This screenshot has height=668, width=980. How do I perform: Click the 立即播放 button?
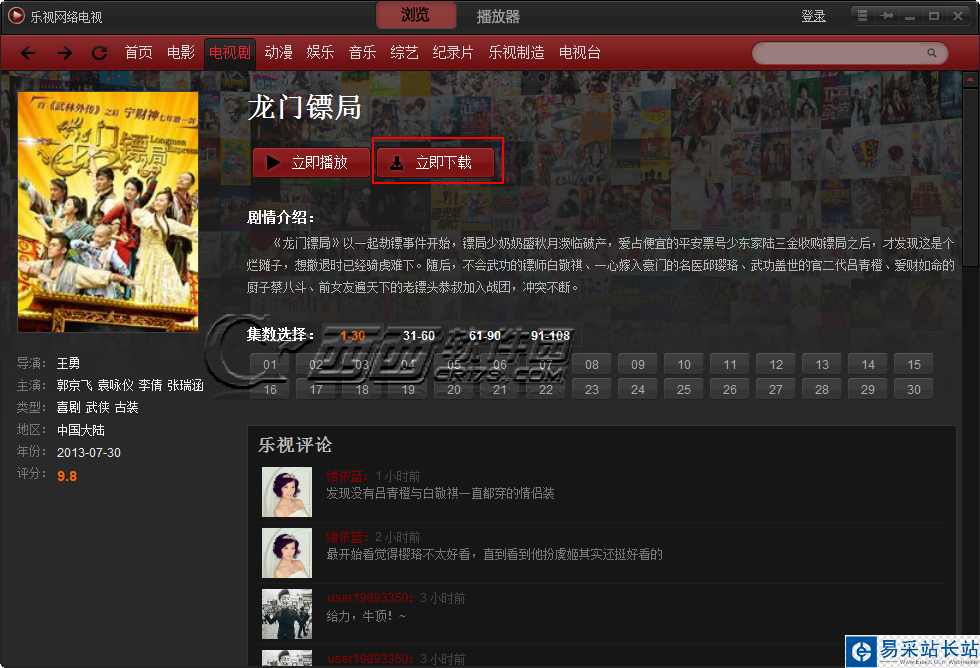tap(311, 162)
